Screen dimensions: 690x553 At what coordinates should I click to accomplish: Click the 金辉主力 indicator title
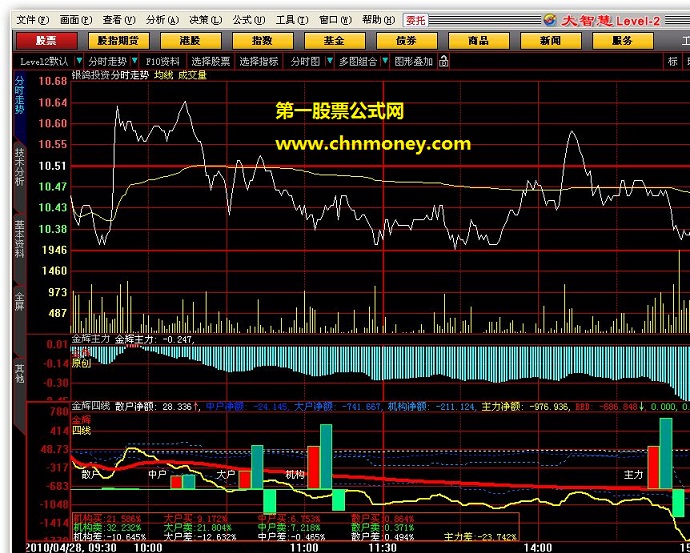point(92,339)
